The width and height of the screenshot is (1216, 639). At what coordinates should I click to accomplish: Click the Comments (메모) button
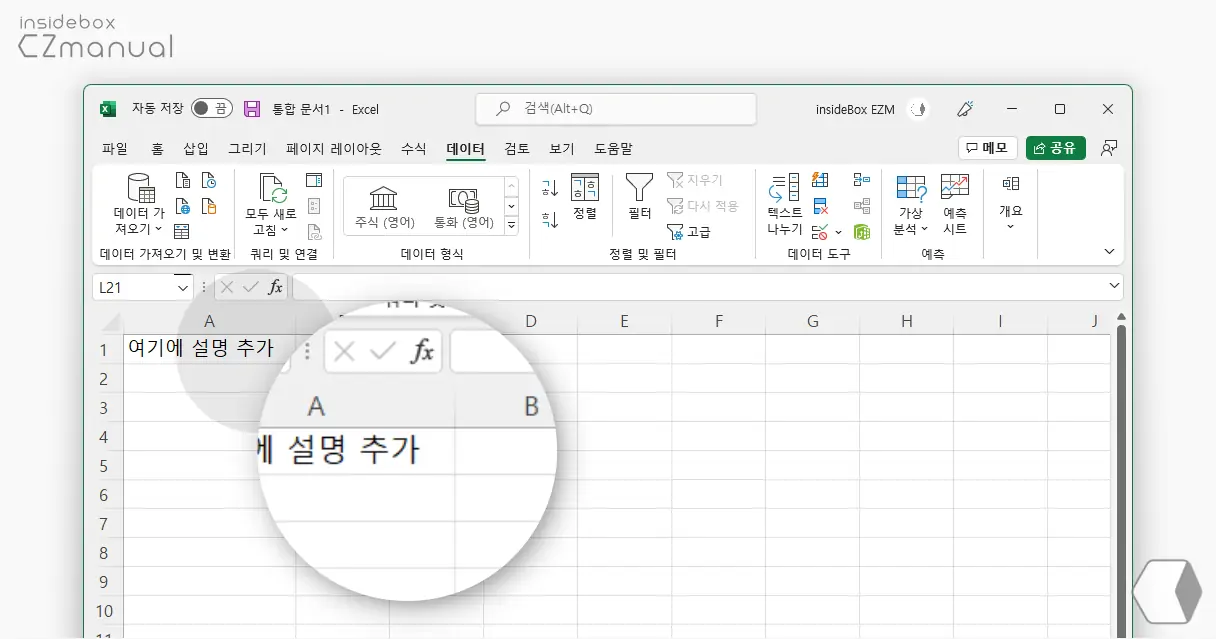[987, 148]
